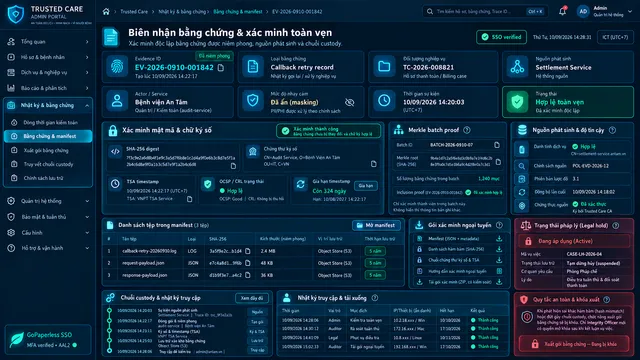Open the notification bell

562,11
